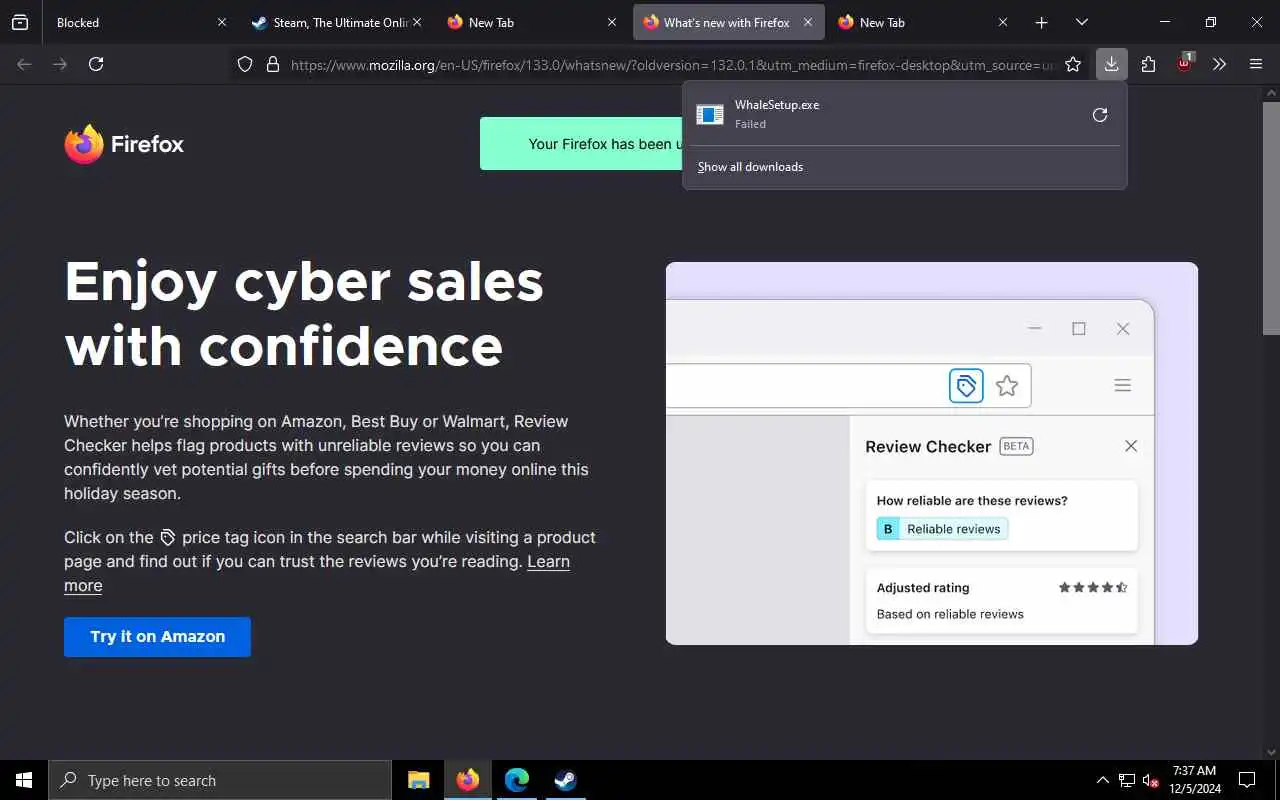Show hidden system tray icons
Screen dimensions: 1280x800
point(1102,780)
